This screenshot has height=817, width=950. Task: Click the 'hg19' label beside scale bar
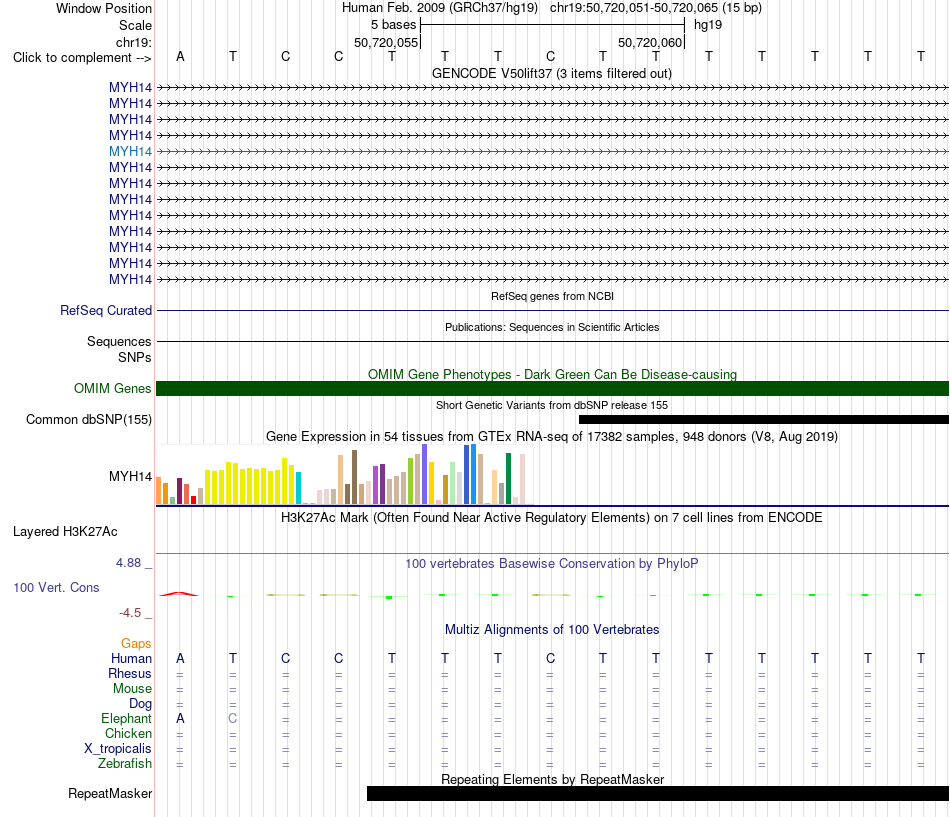[708, 25]
